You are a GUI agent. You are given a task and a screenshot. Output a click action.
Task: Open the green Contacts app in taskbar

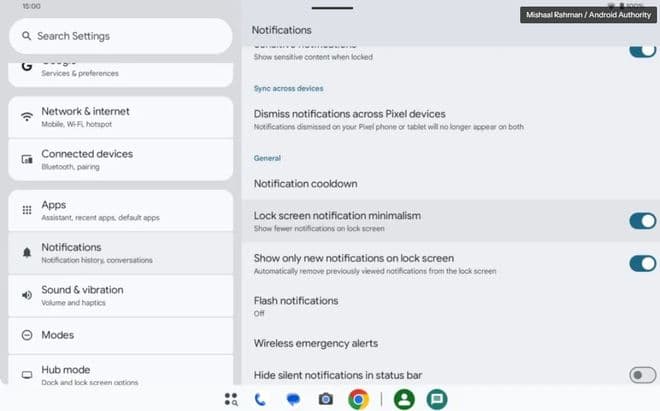tap(404, 399)
